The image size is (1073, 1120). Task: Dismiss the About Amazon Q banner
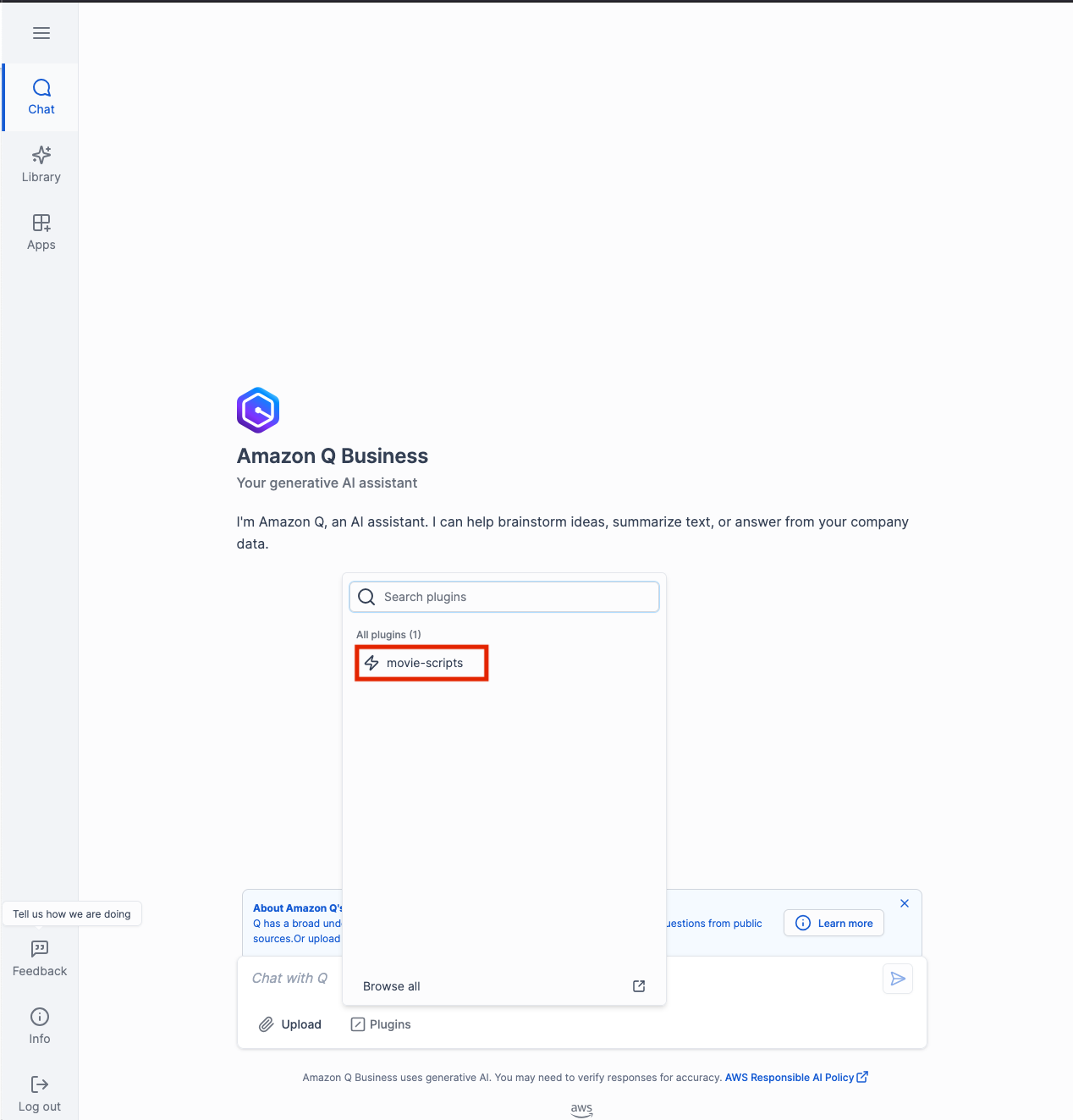coord(905,903)
